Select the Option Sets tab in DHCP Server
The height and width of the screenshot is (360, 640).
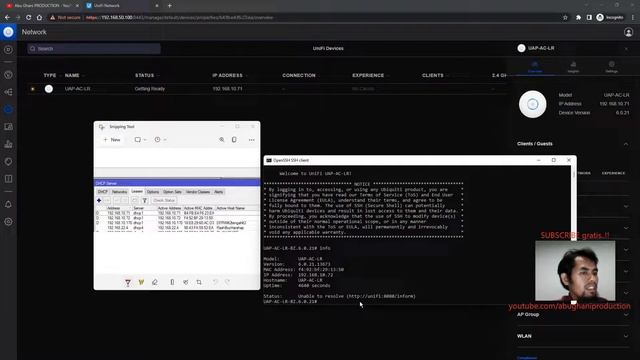tap(172, 191)
